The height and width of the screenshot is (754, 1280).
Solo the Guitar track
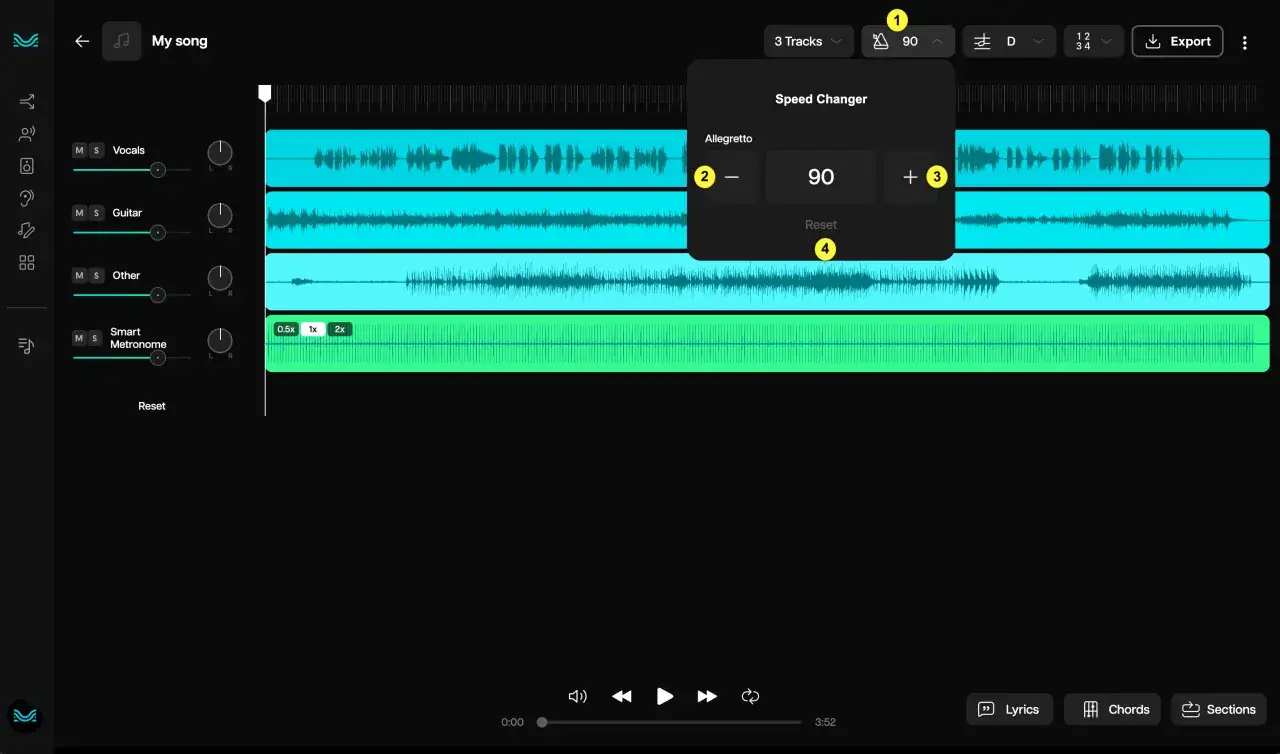(96, 213)
